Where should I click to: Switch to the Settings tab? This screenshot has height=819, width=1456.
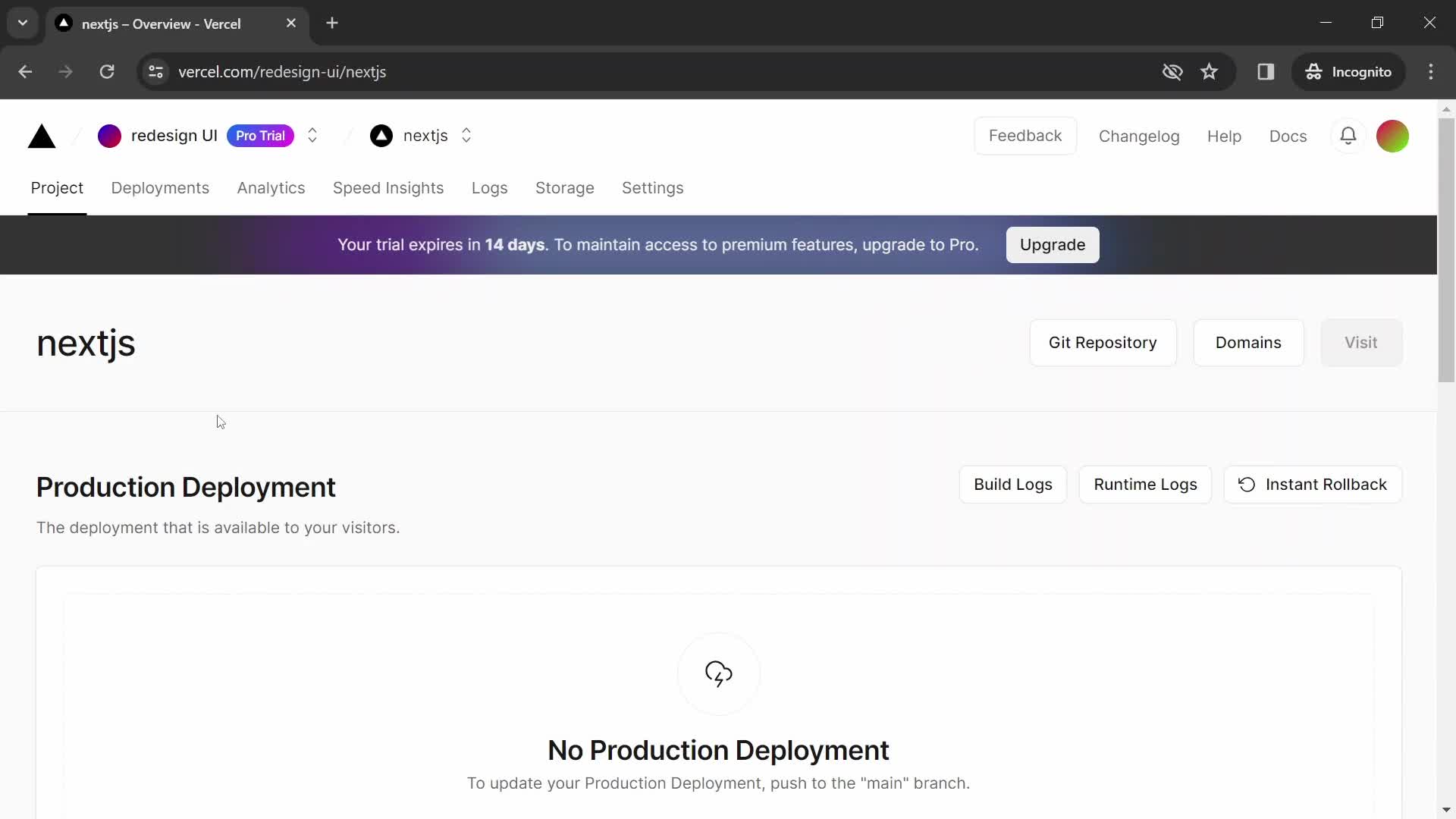(653, 188)
